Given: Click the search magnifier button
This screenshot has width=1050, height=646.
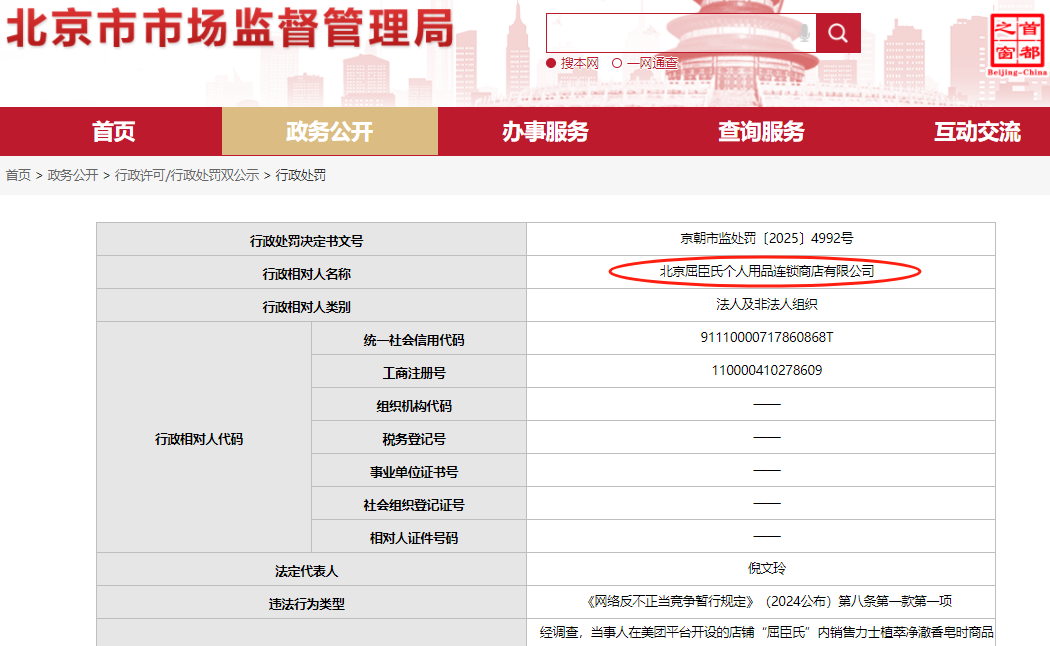Looking at the screenshot, I should click(x=838, y=33).
